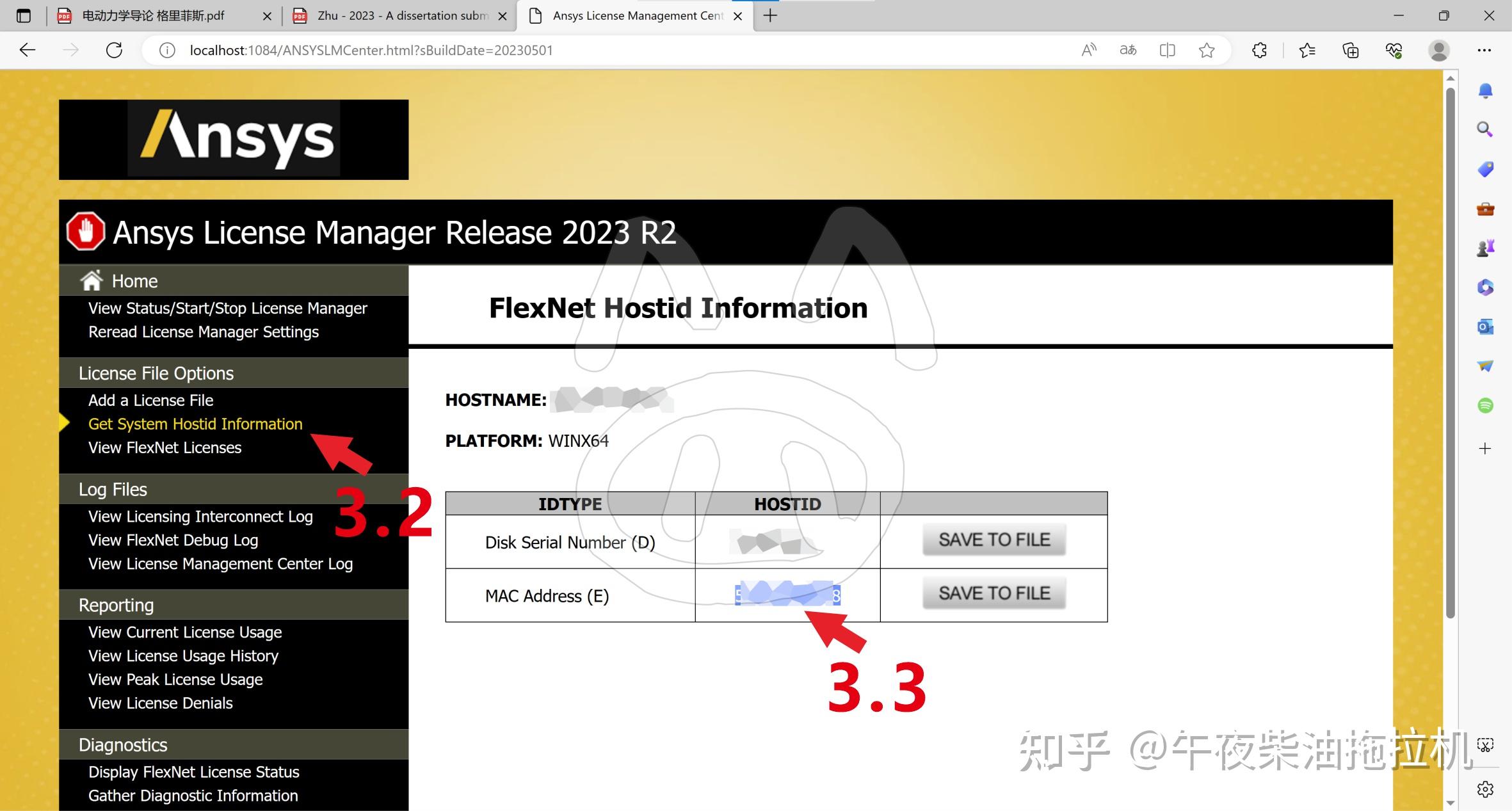Screen dimensions: 1512x811
Task: Open the Favorites list icon
Action: 1307,50
